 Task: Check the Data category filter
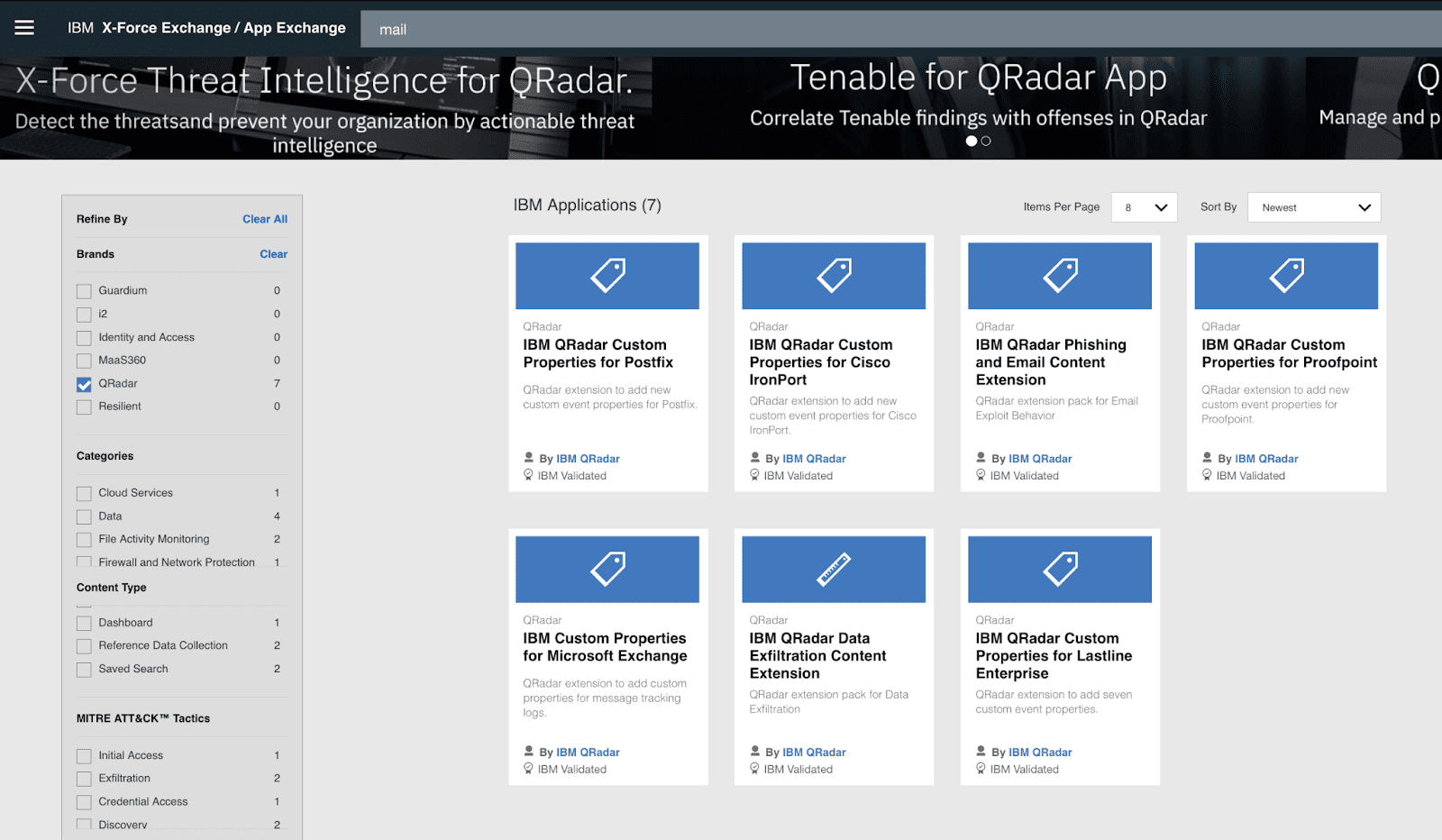pyautogui.click(x=84, y=516)
